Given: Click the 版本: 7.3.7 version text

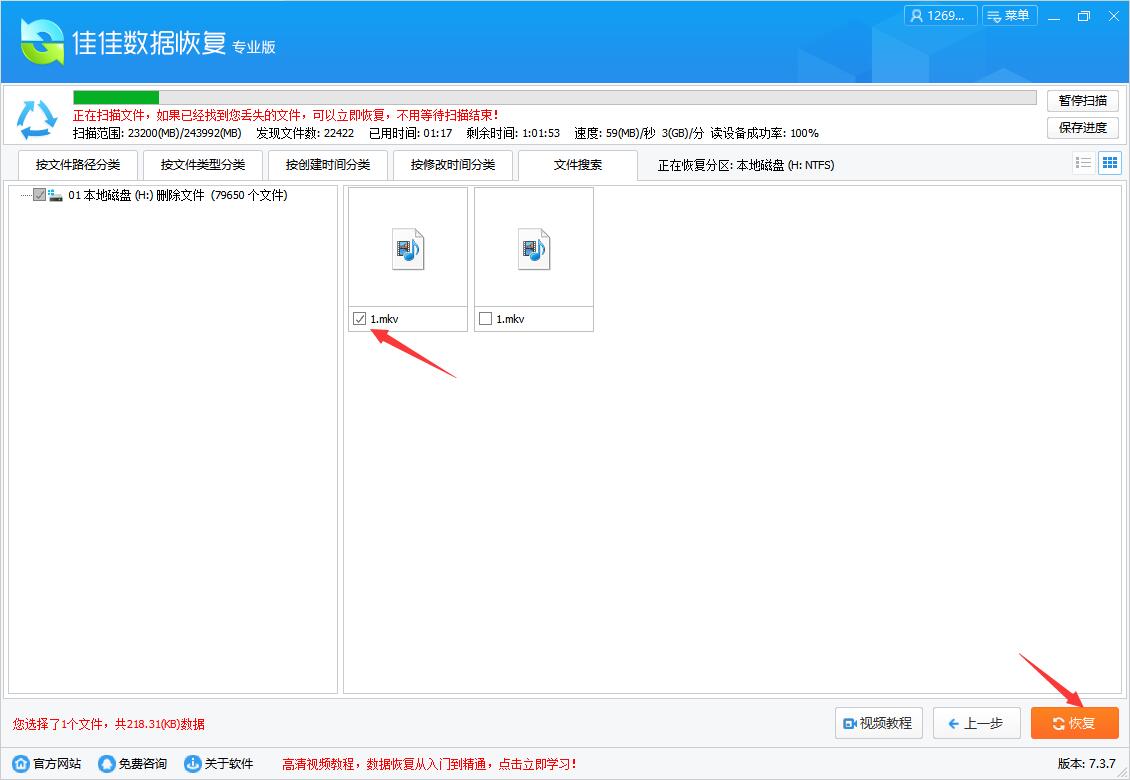Looking at the screenshot, I should pyautogui.click(x=1086, y=763).
